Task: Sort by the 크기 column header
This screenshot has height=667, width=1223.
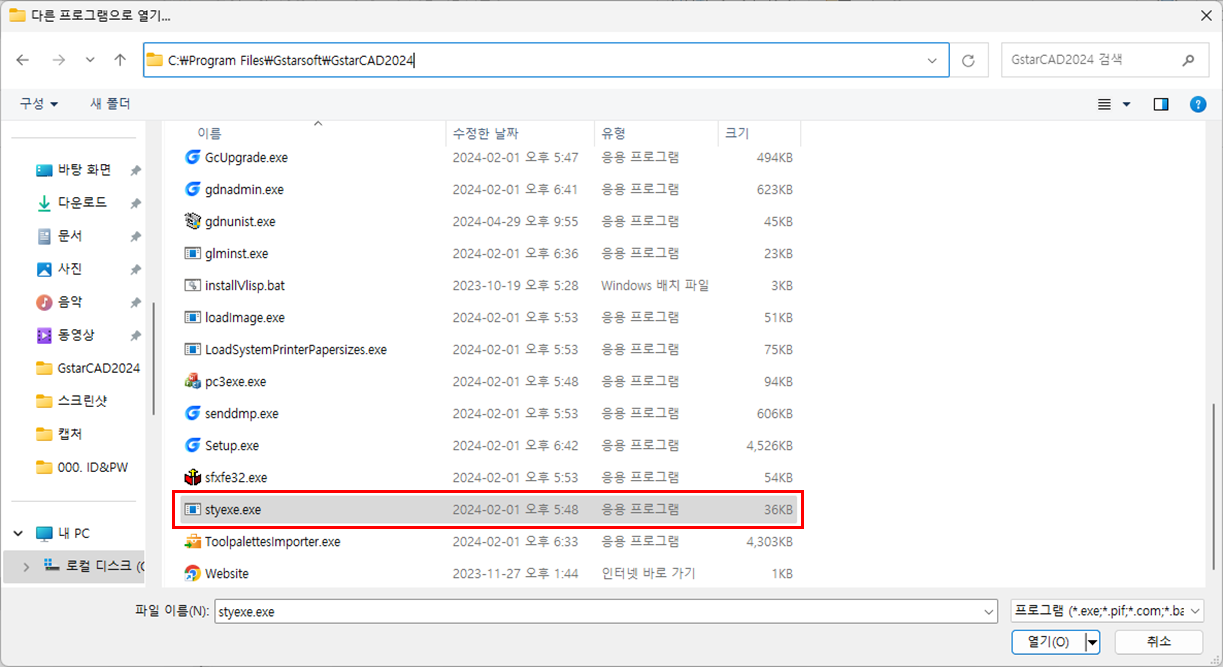Action: 759,133
